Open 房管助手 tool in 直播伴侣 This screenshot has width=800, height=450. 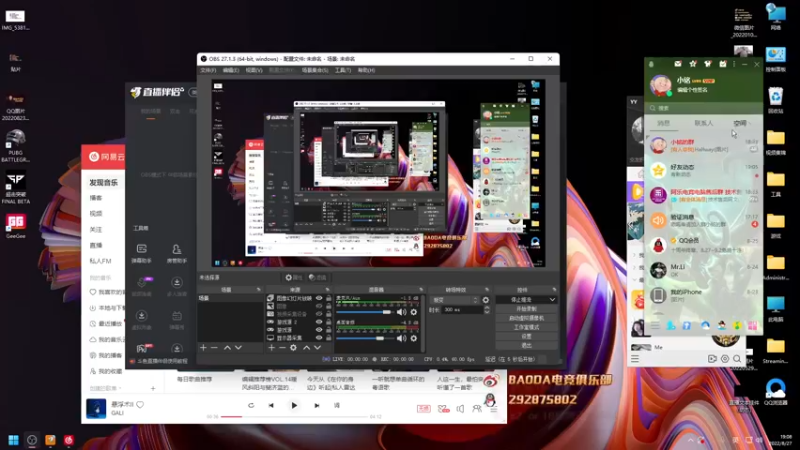pyautogui.click(x=177, y=253)
